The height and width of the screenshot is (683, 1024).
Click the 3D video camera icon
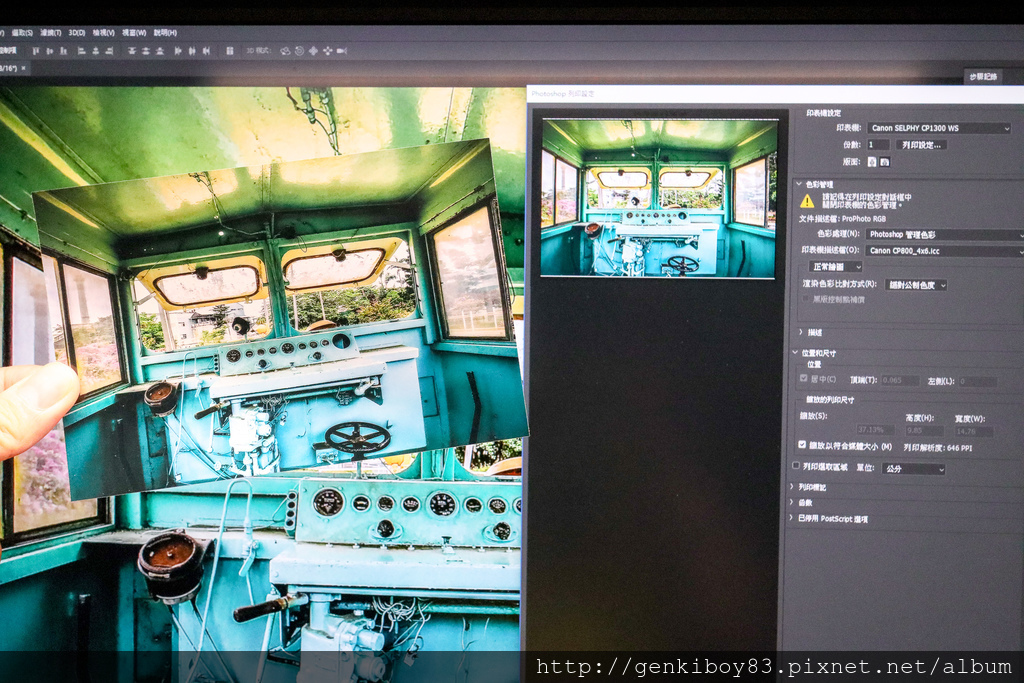(x=341, y=51)
